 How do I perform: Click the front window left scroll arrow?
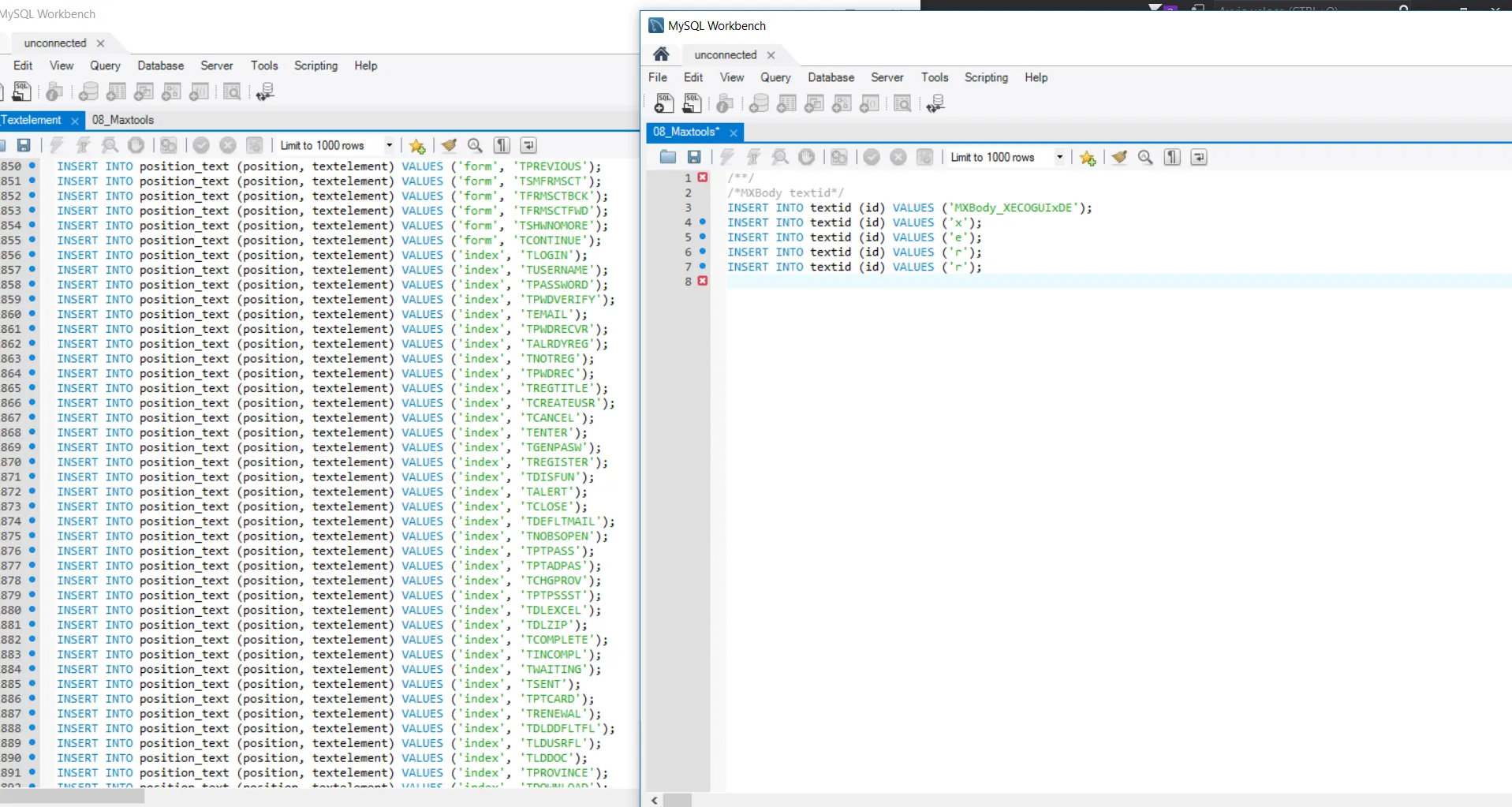point(655,800)
